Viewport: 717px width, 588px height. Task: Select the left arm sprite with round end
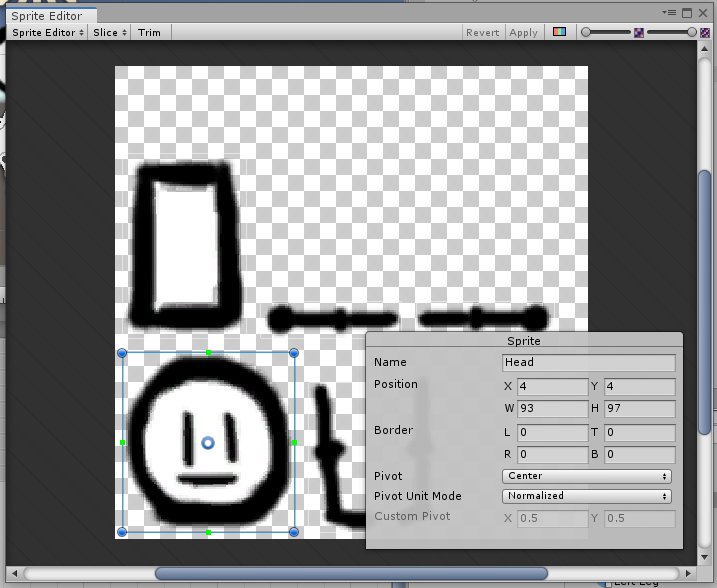(x=333, y=318)
